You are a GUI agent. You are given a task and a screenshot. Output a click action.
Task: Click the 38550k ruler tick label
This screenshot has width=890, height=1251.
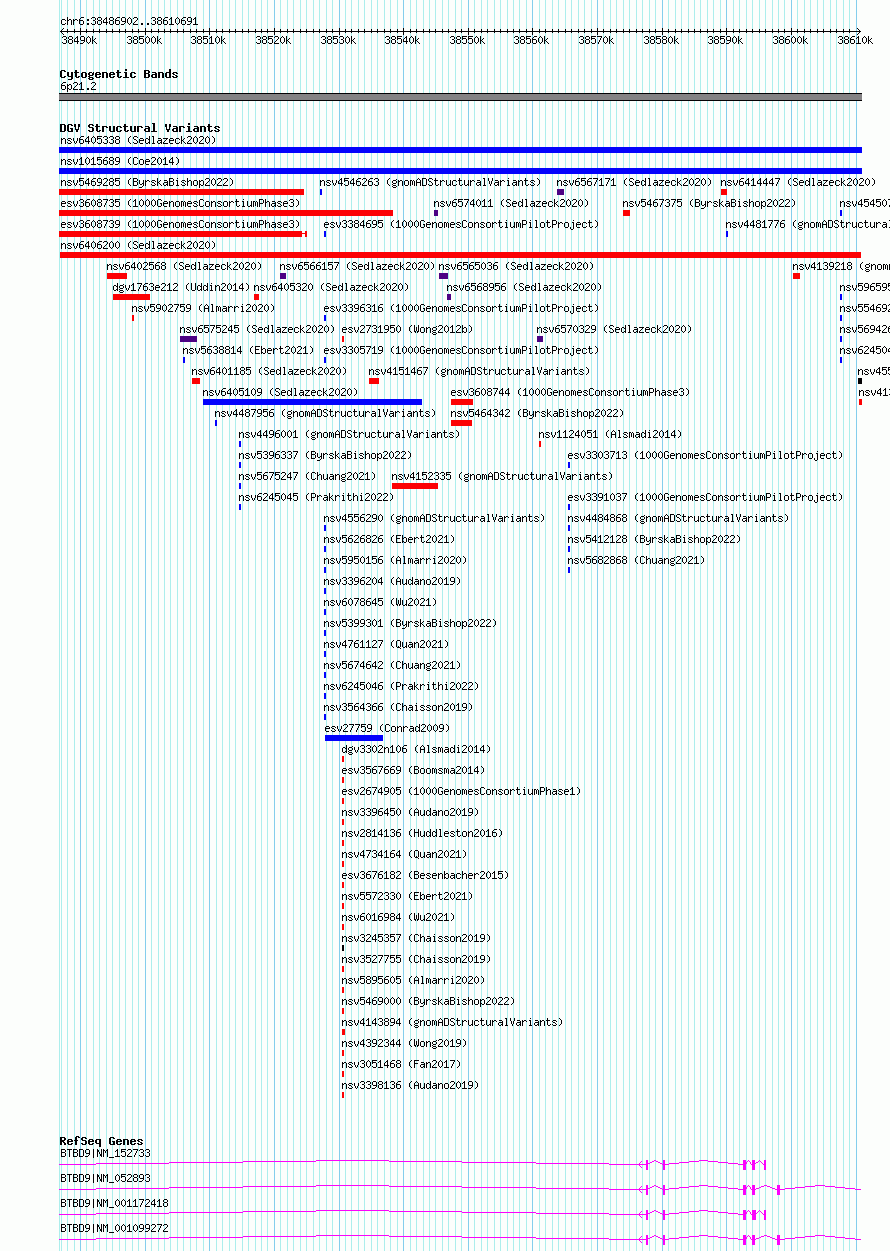pos(466,40)
